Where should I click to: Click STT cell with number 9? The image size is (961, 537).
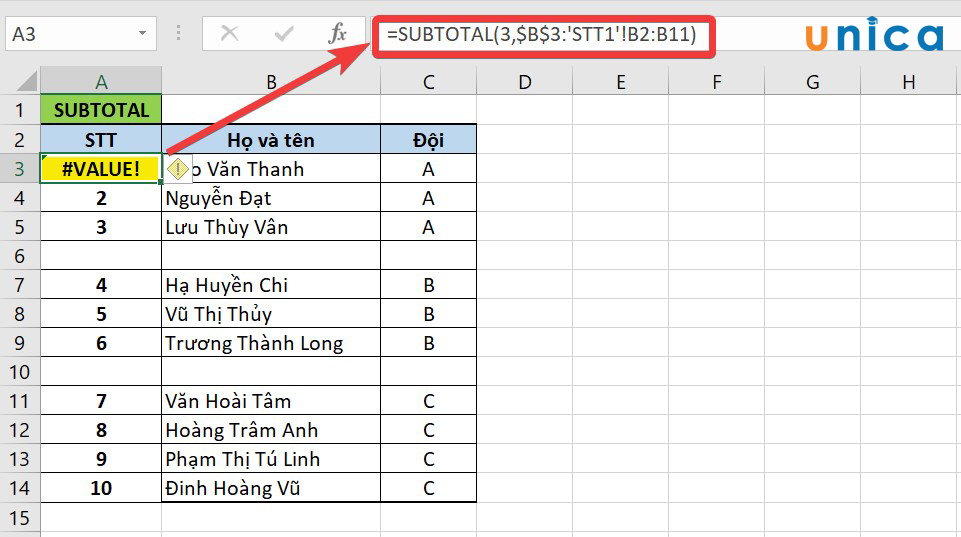point(101,459)
